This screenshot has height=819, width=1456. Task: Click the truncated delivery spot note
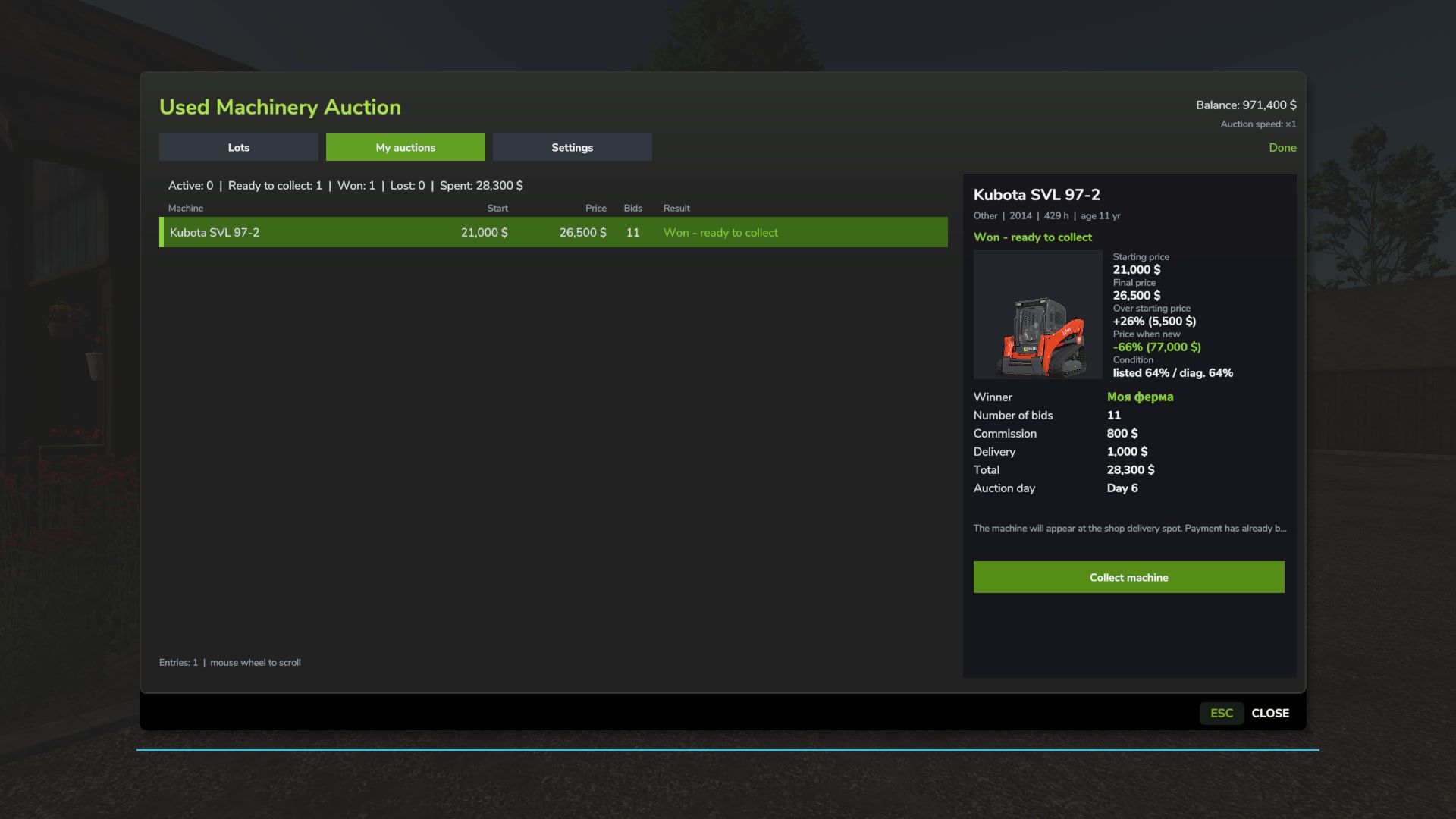click(x=1130, y=528)
